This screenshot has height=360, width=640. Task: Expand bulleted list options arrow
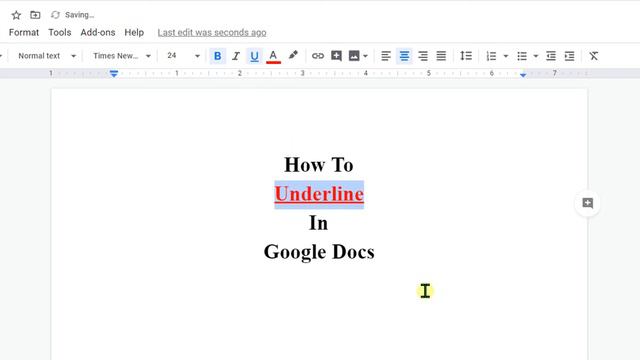536,56
